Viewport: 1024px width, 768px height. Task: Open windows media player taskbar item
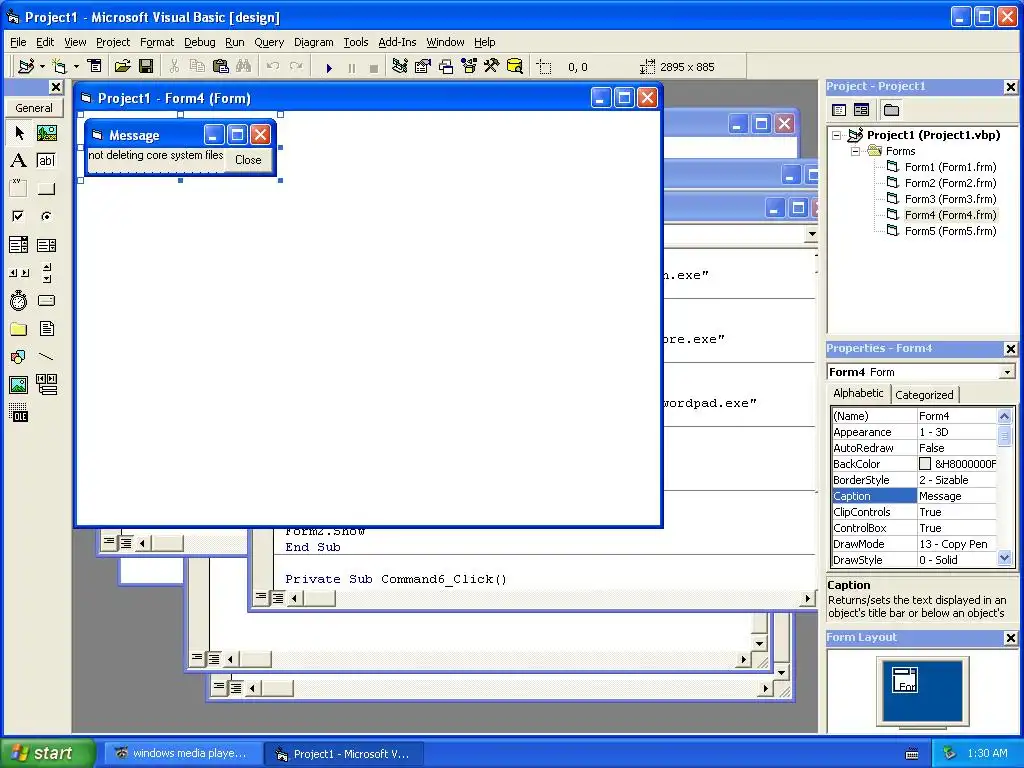pos(183,754)
